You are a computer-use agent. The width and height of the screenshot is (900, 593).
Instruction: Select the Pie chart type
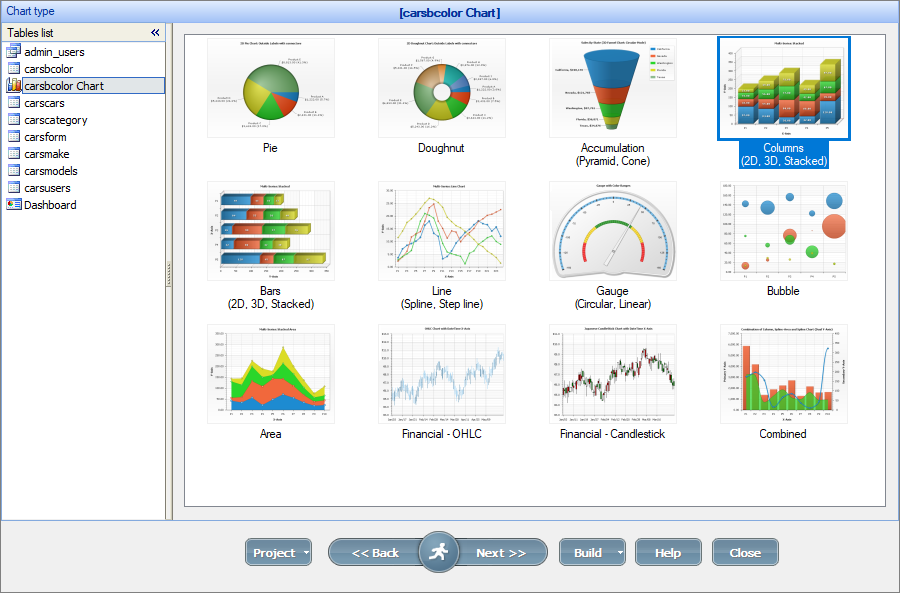tap(270, 87)
